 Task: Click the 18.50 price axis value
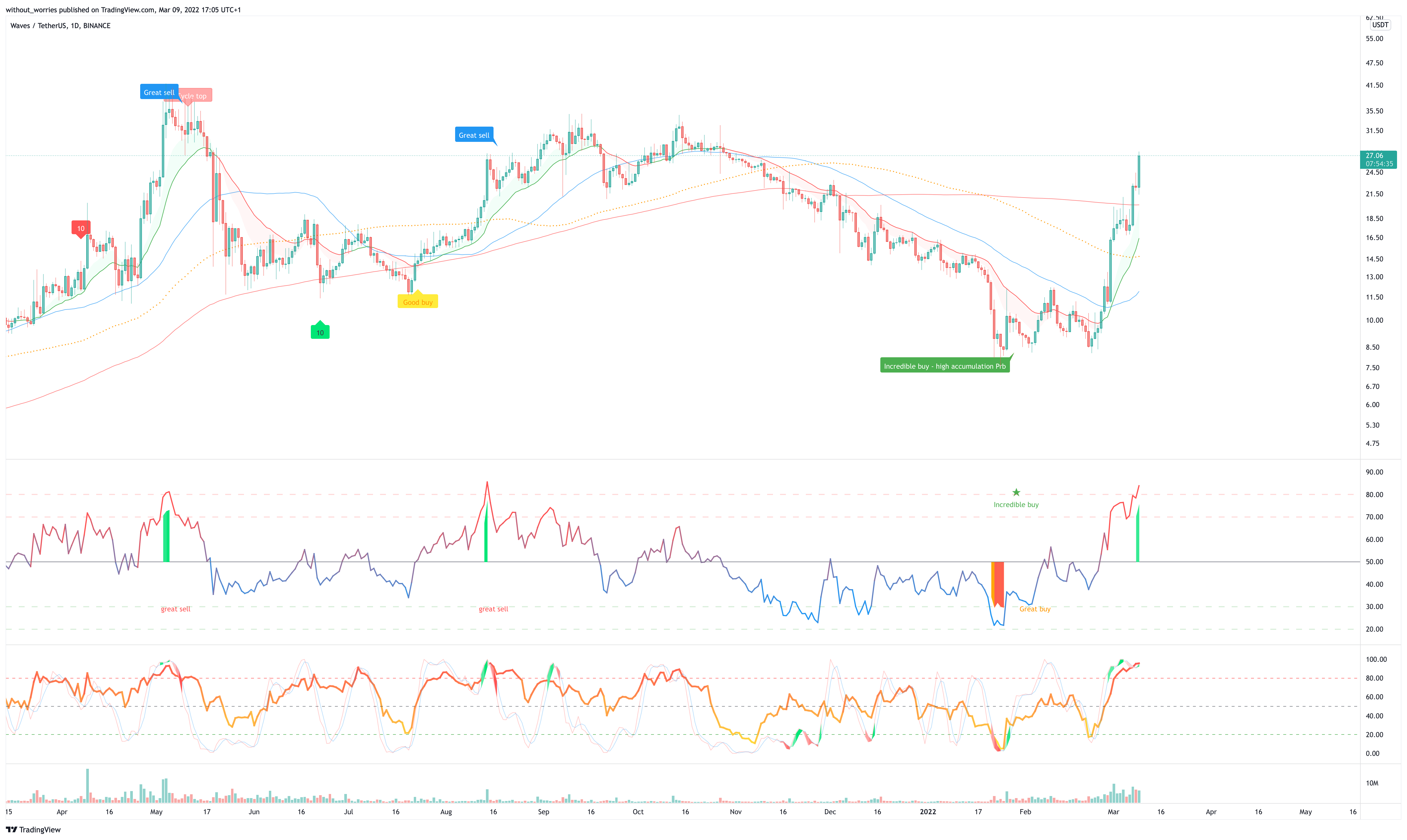[x=1374, y=218]
